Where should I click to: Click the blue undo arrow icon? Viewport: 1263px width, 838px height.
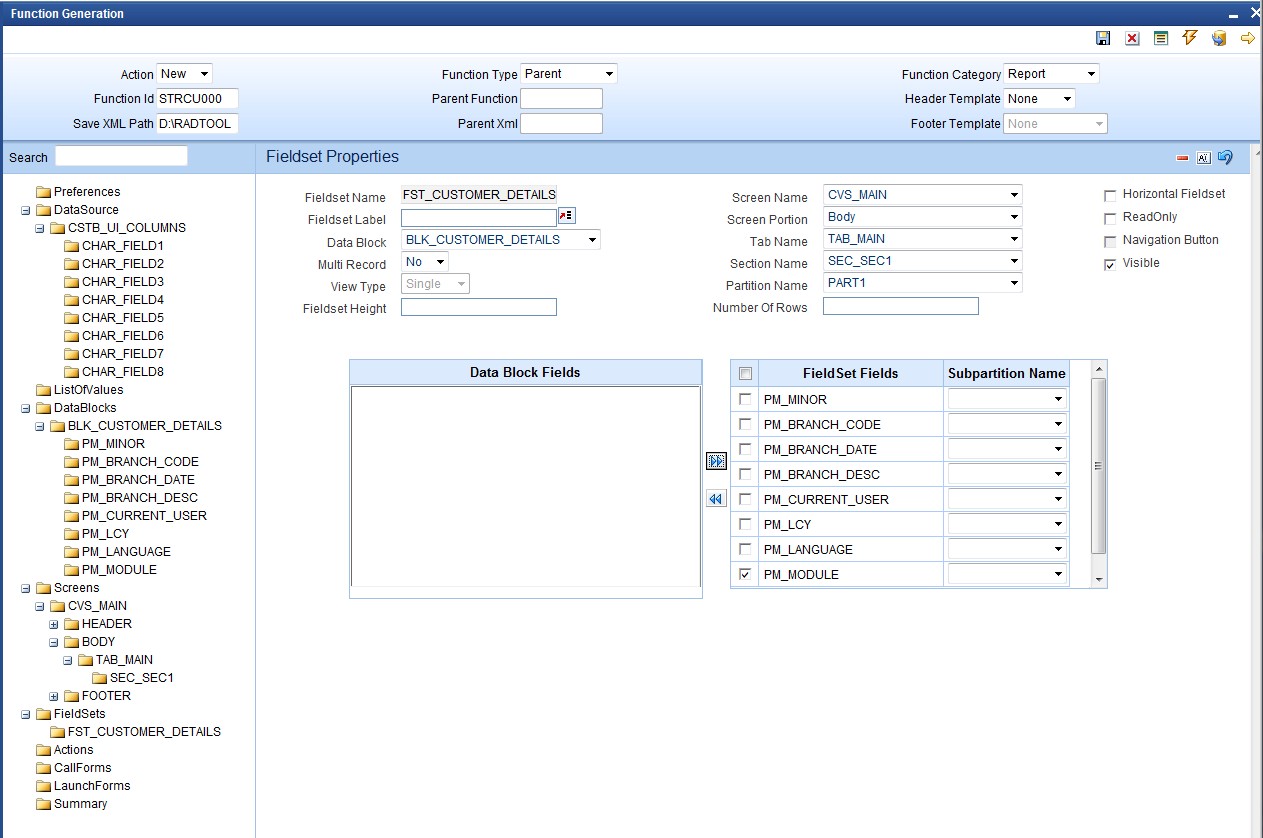click(1225, 158)
